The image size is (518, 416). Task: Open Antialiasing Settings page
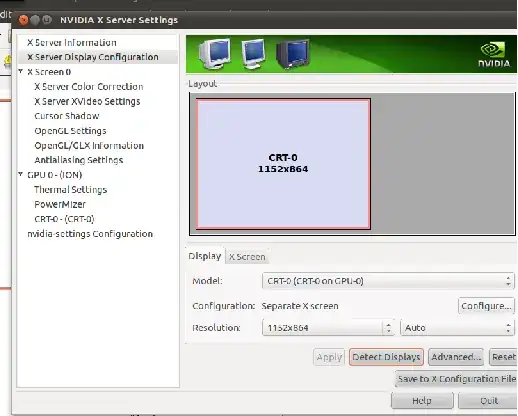79,160
